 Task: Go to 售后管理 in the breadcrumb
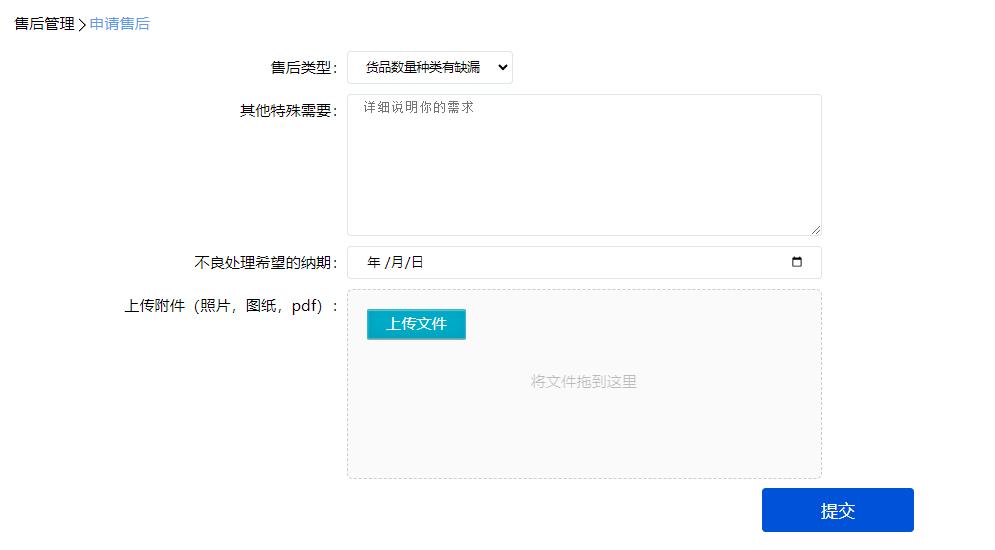pos(44,24)
